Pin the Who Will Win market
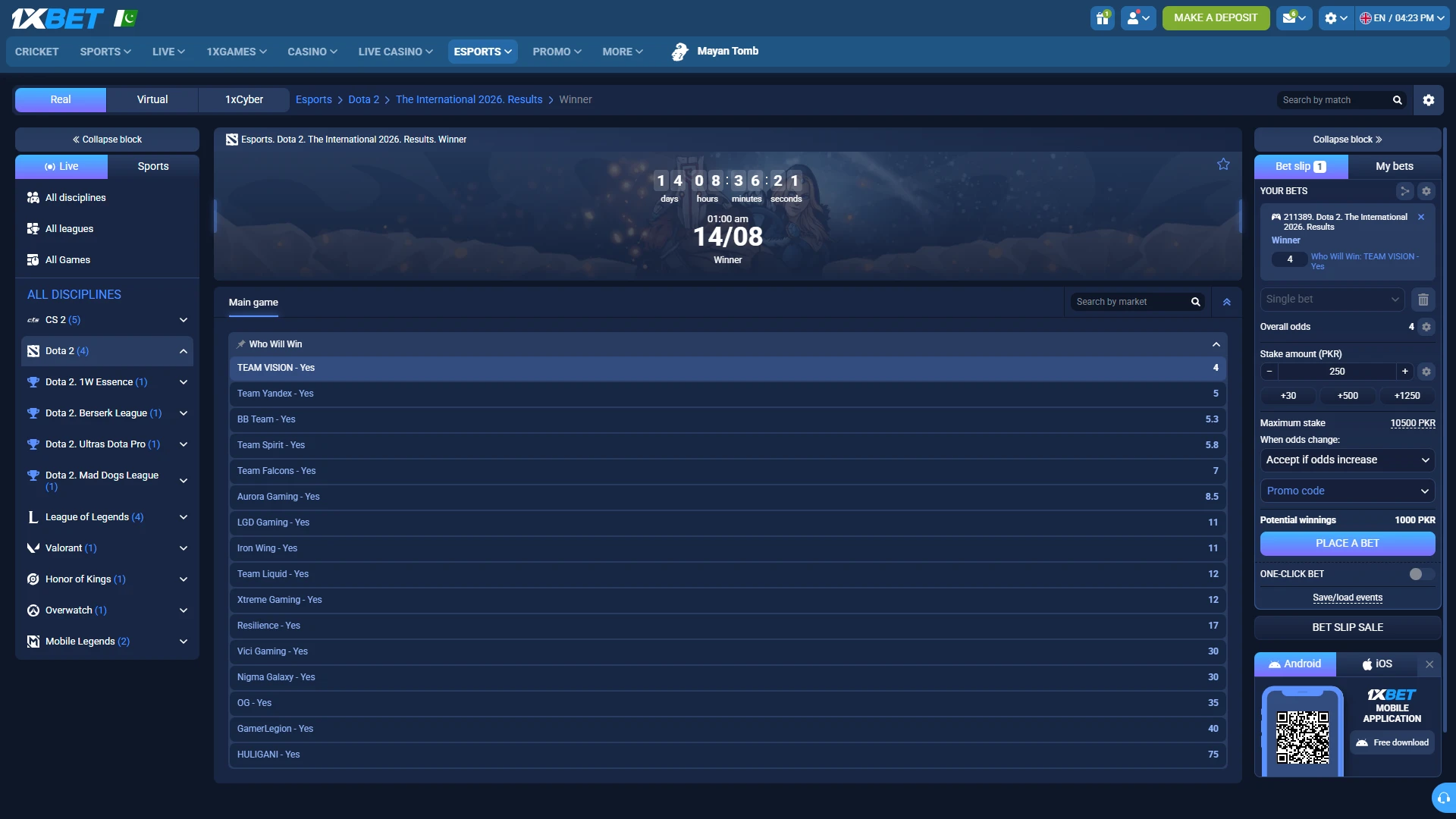1456x819 pixels. (241, 344)
